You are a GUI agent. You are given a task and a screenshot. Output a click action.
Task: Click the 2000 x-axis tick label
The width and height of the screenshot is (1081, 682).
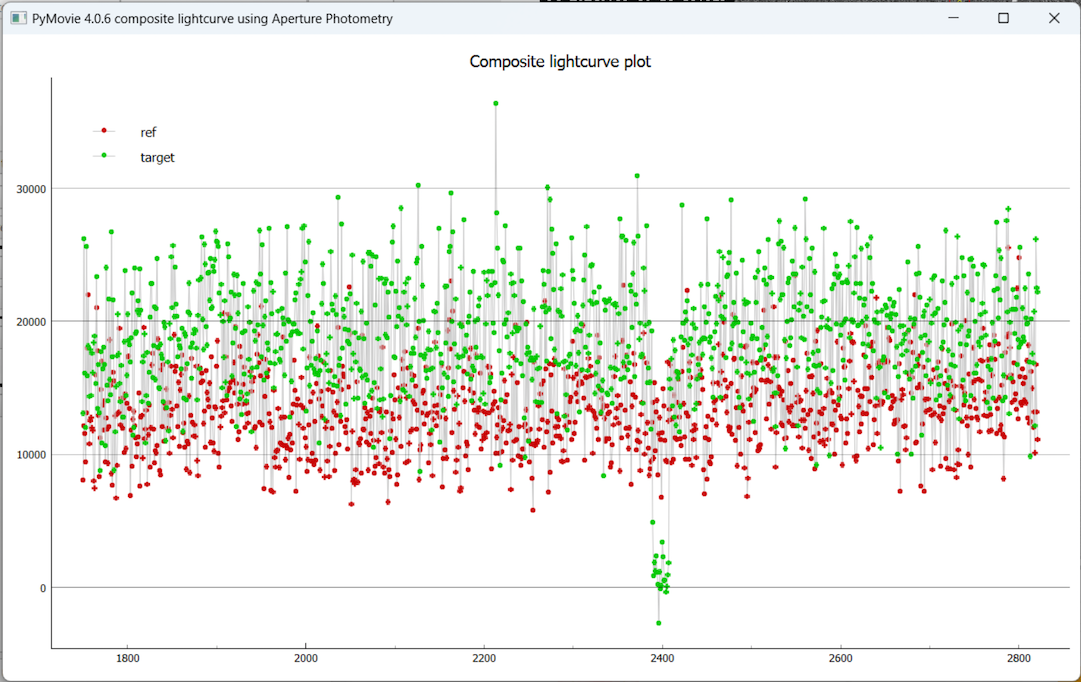[305, 658]
